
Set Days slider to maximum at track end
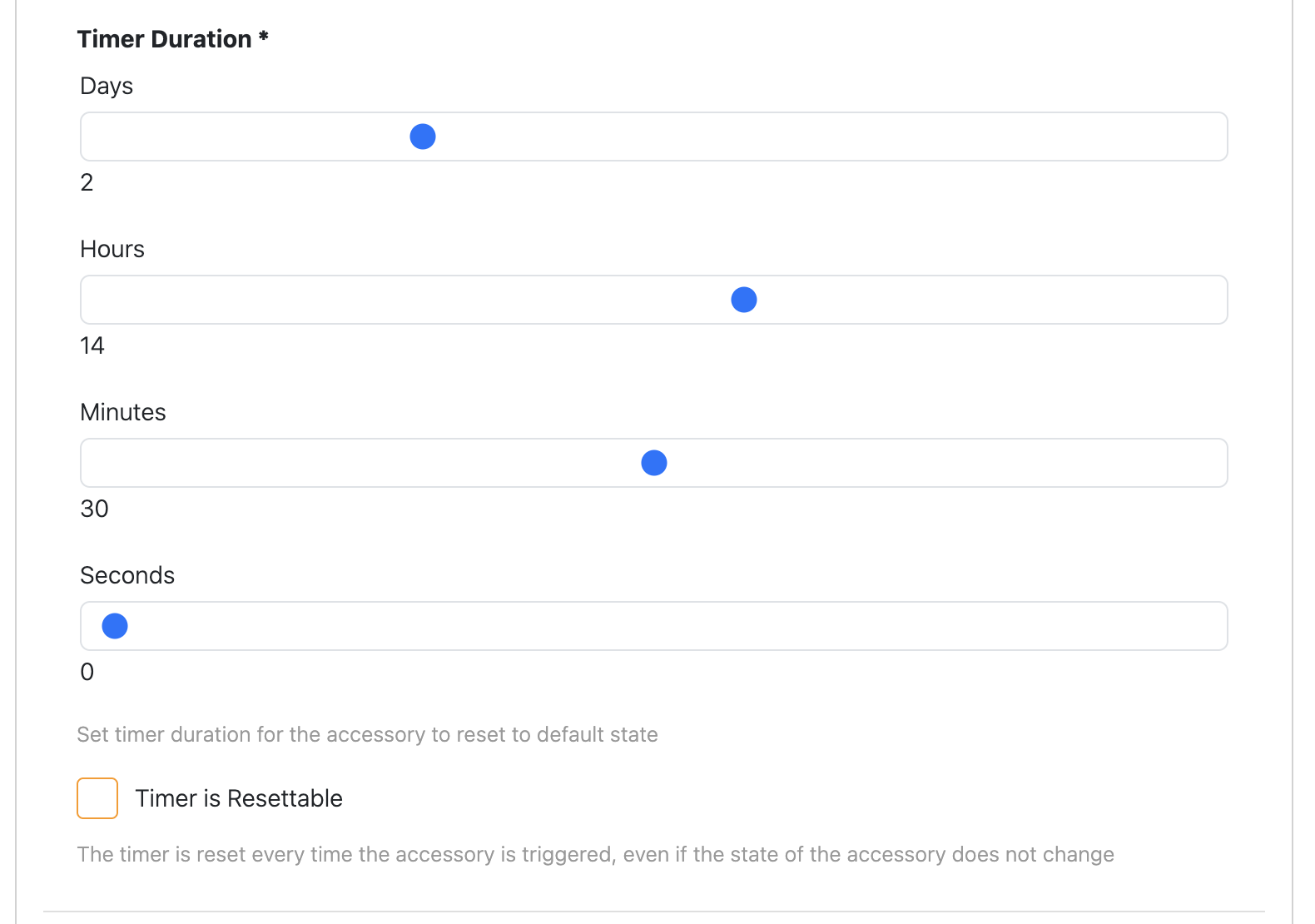1208,137
